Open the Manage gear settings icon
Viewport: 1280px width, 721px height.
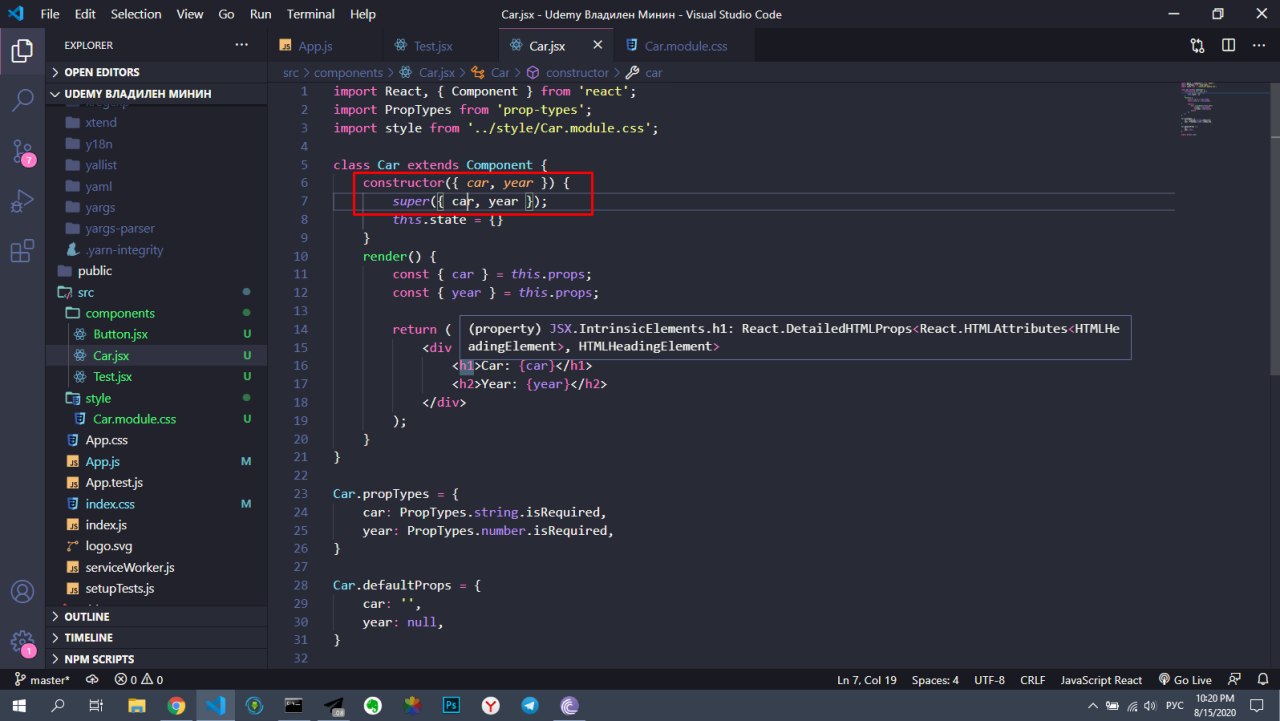(x=22, y=641)
